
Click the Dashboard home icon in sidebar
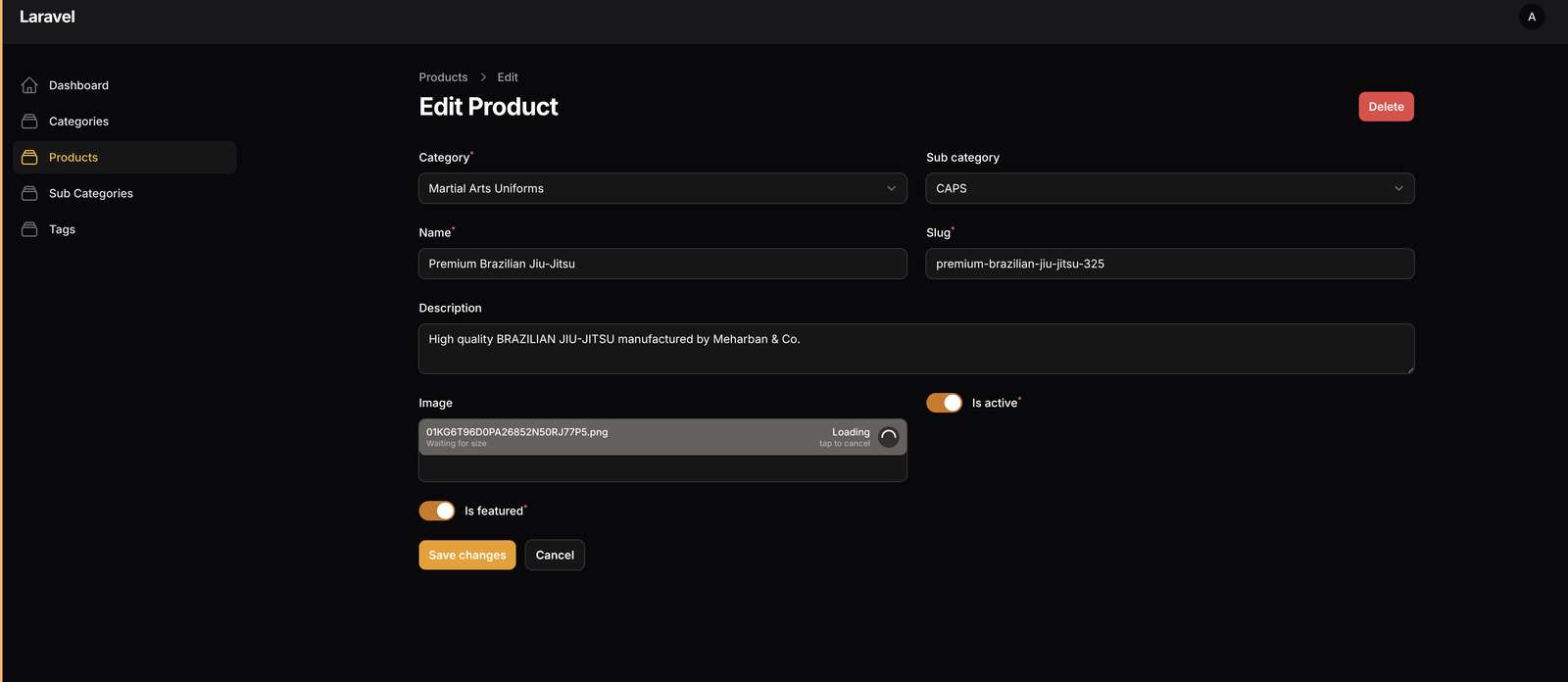click(29, 85)
